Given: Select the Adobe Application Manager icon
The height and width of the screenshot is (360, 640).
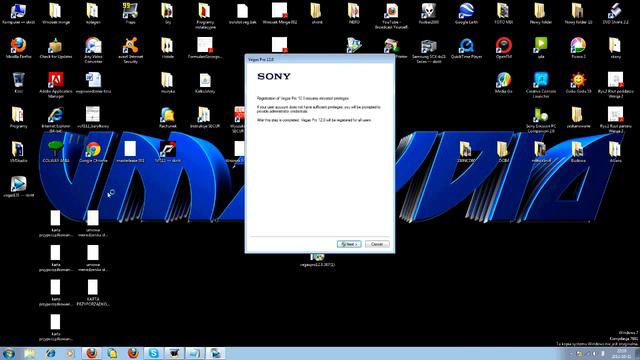Looking at the screenshot, I should [56, 84].
